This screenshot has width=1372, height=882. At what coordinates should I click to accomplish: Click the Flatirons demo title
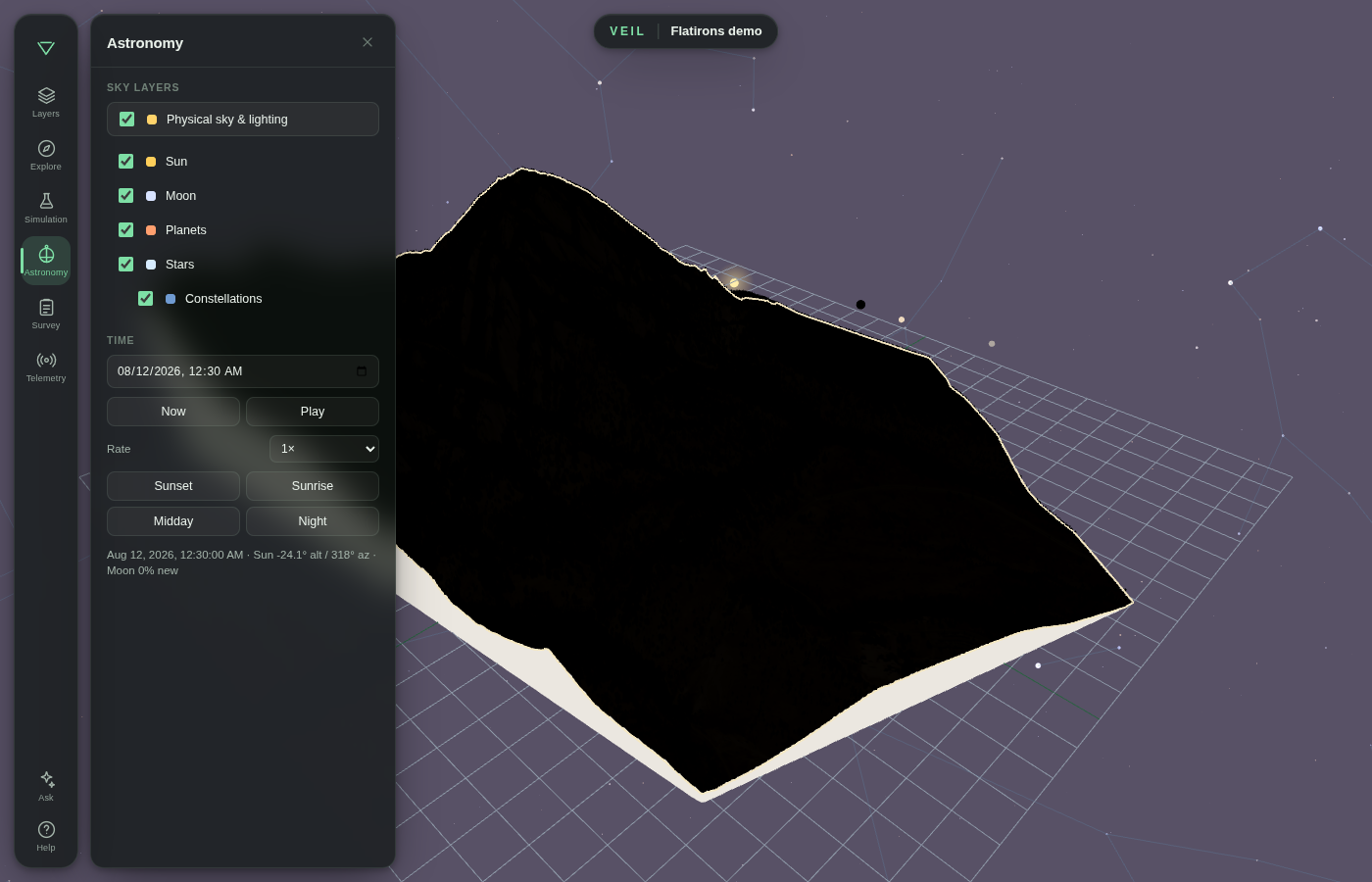pos(716,31)
